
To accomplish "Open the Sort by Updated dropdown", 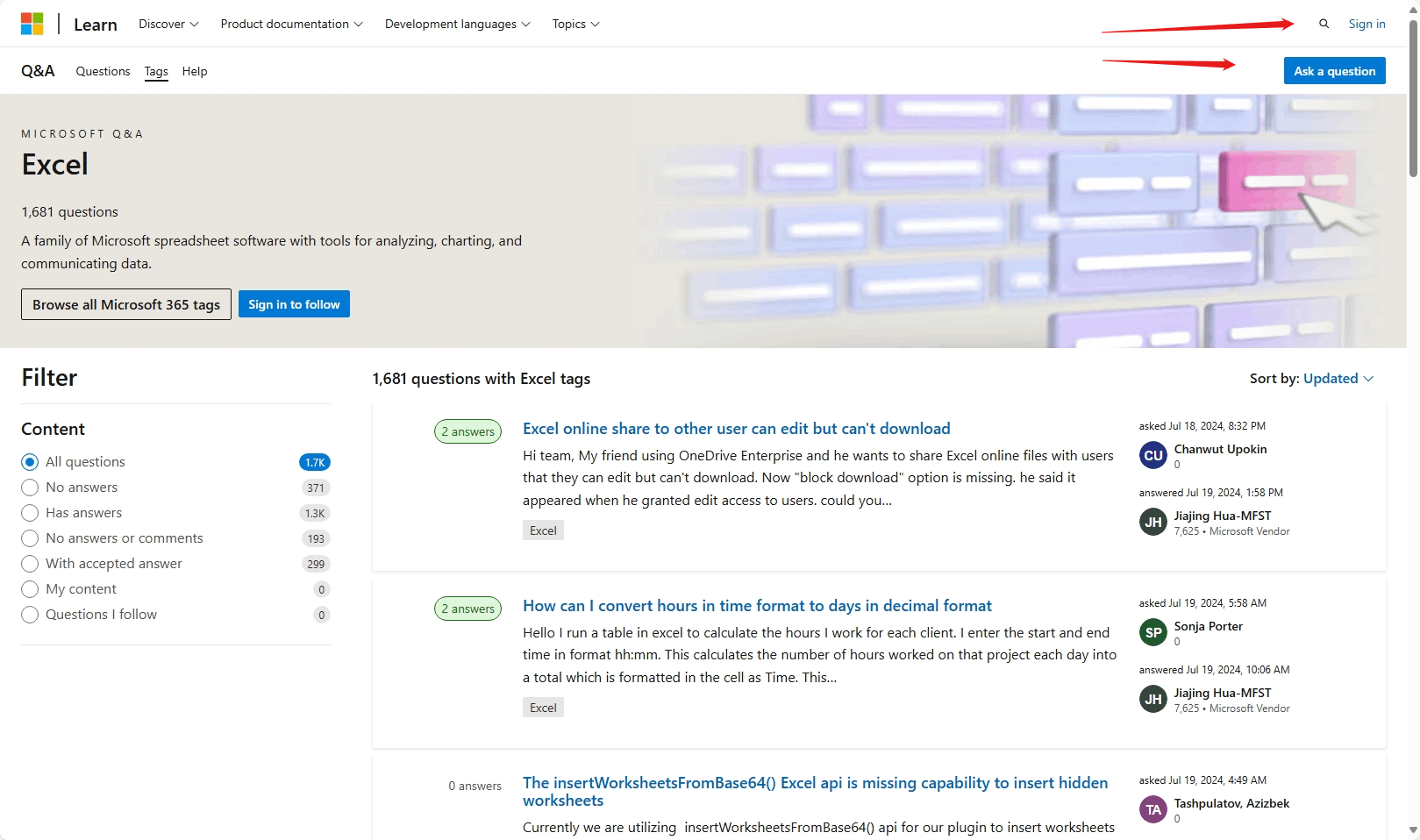I will pyautogui.click(x=1338, y=379).
